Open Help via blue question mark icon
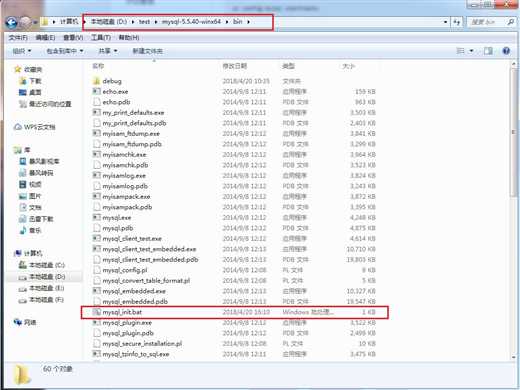The image size is (520, 390). [506, 51]
